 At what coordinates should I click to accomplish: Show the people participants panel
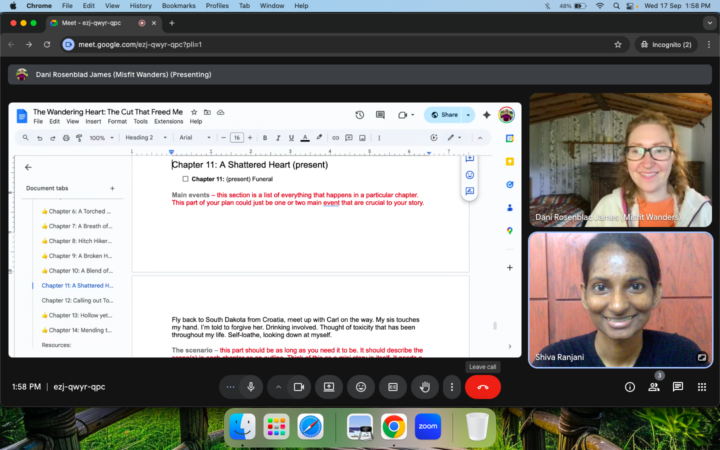654,387
